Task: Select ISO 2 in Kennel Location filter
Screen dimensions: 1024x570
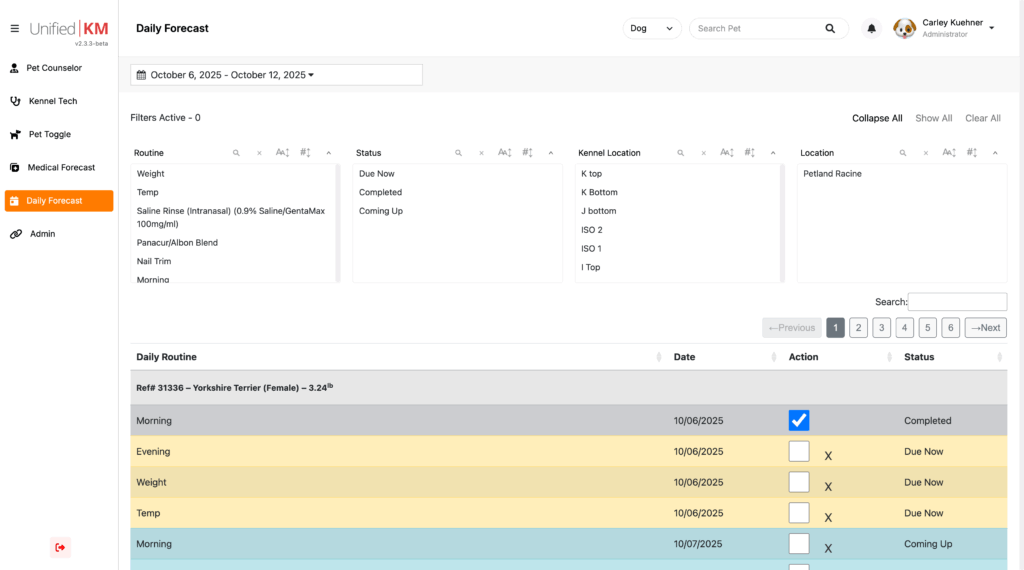Action: 592,230
